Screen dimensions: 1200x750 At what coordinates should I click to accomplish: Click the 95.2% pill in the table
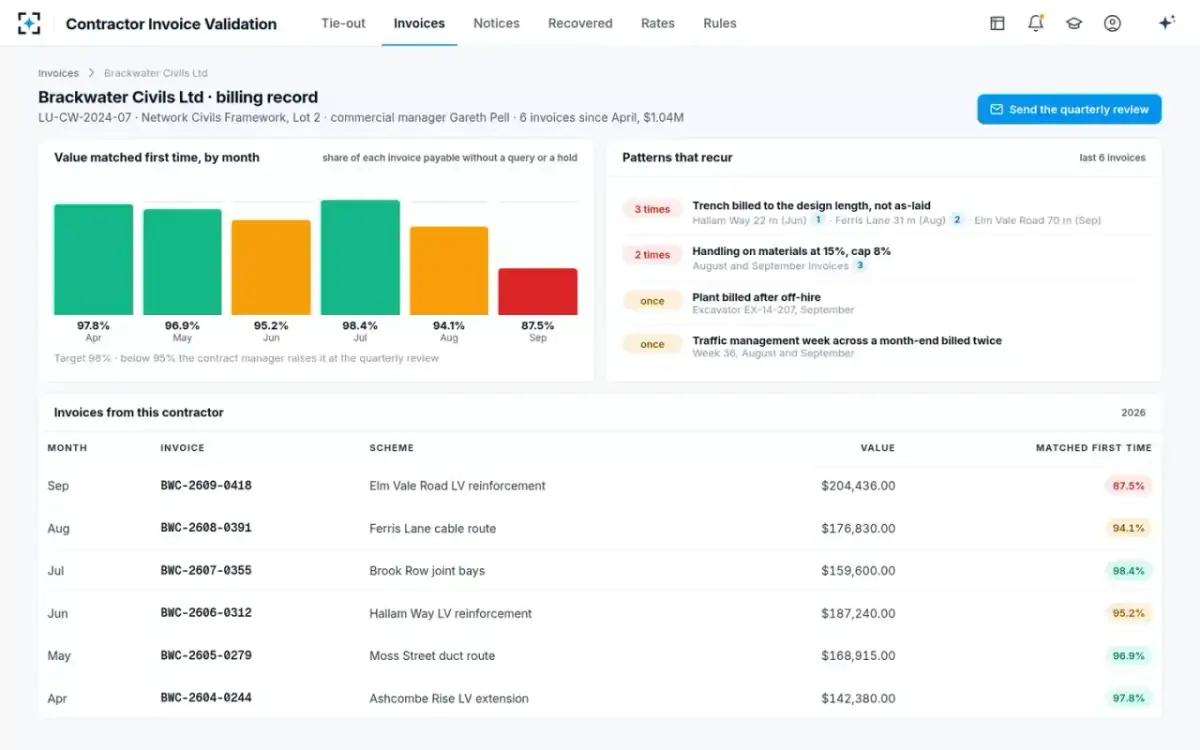point(1128,613)
